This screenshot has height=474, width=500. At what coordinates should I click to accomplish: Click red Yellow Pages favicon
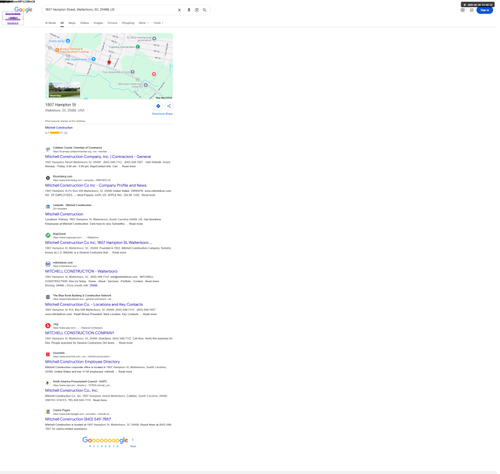click(48, 326)
